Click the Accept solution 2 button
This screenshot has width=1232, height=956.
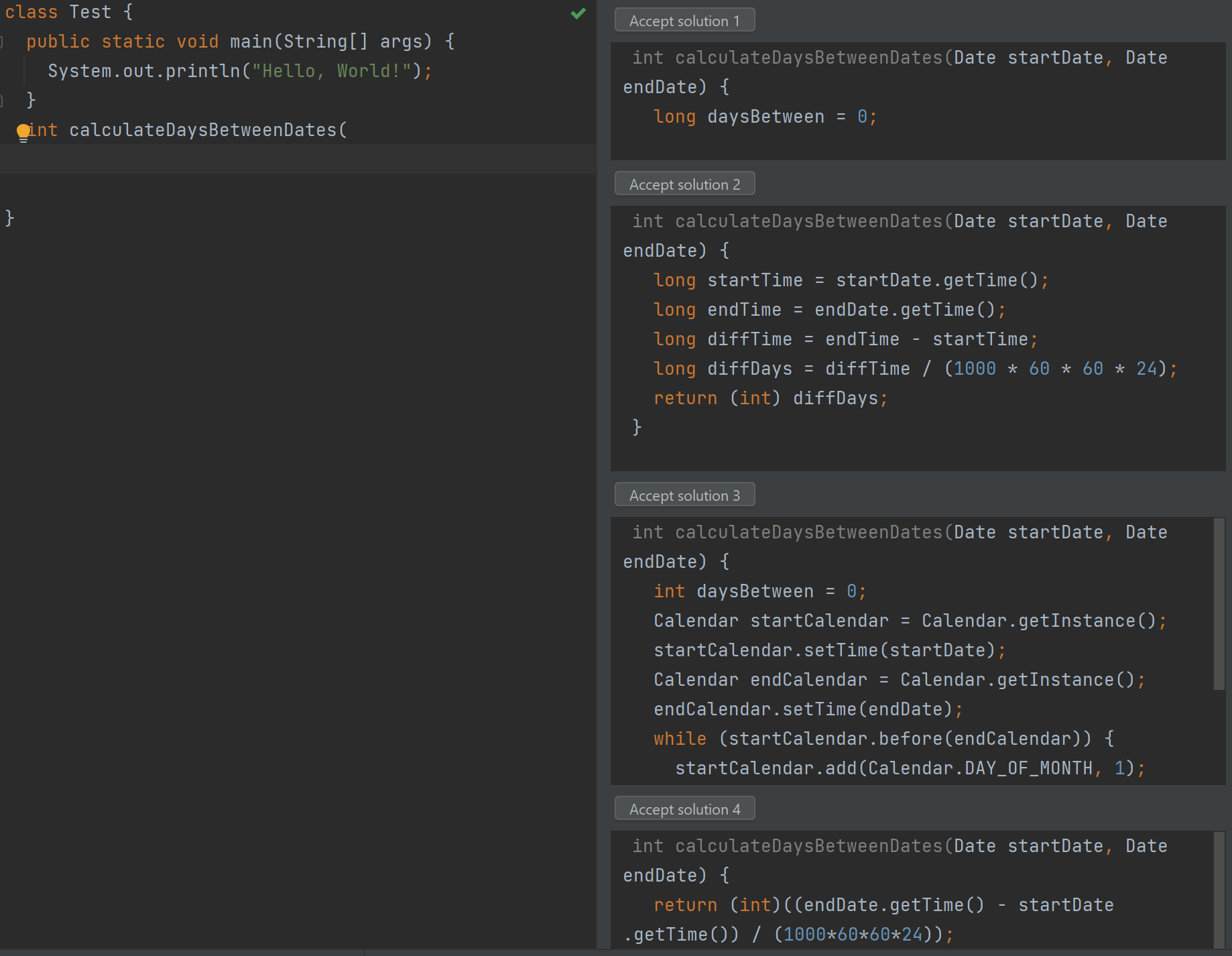tap(684, 184)
